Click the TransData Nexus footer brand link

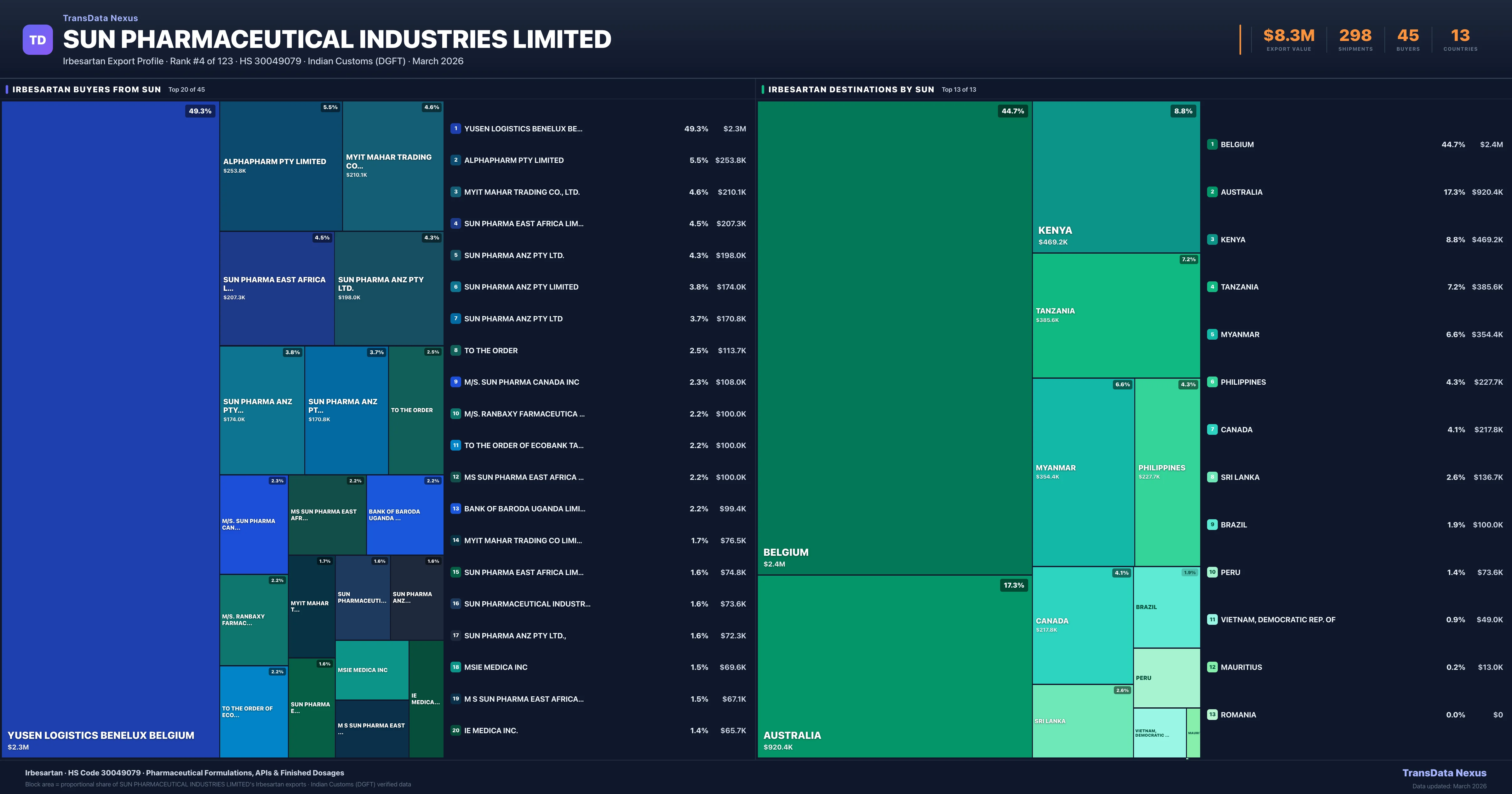(x=1444, y=773)
